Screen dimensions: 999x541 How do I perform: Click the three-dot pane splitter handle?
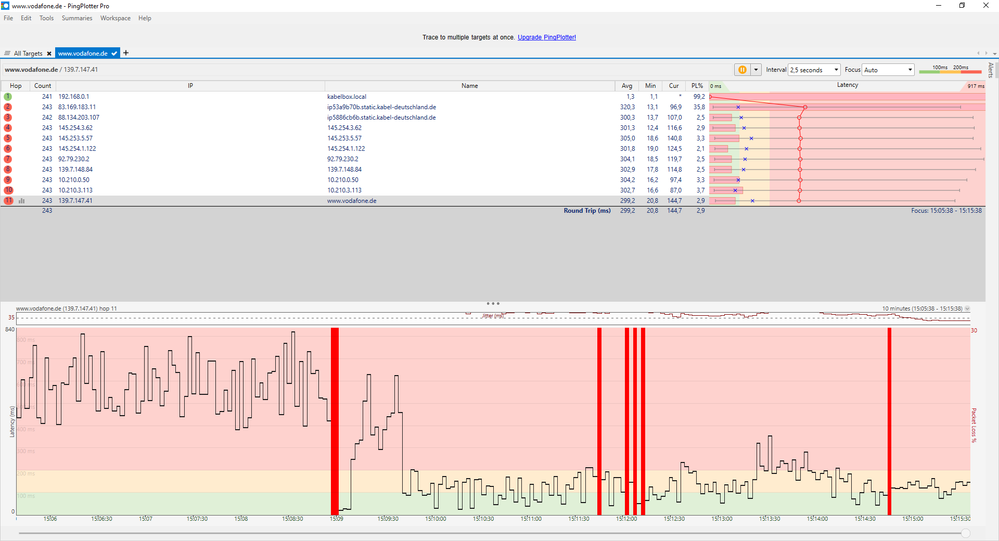tap(492, 303)
